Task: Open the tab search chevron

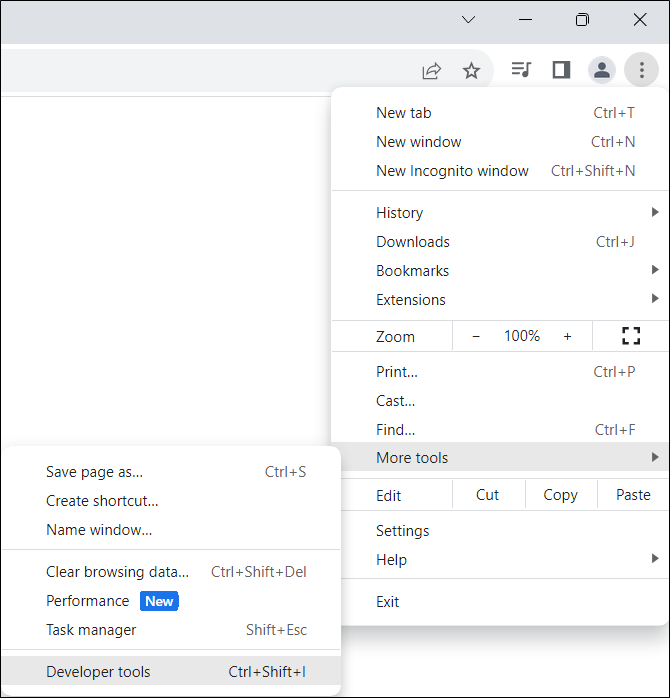Action: (468, 20)
